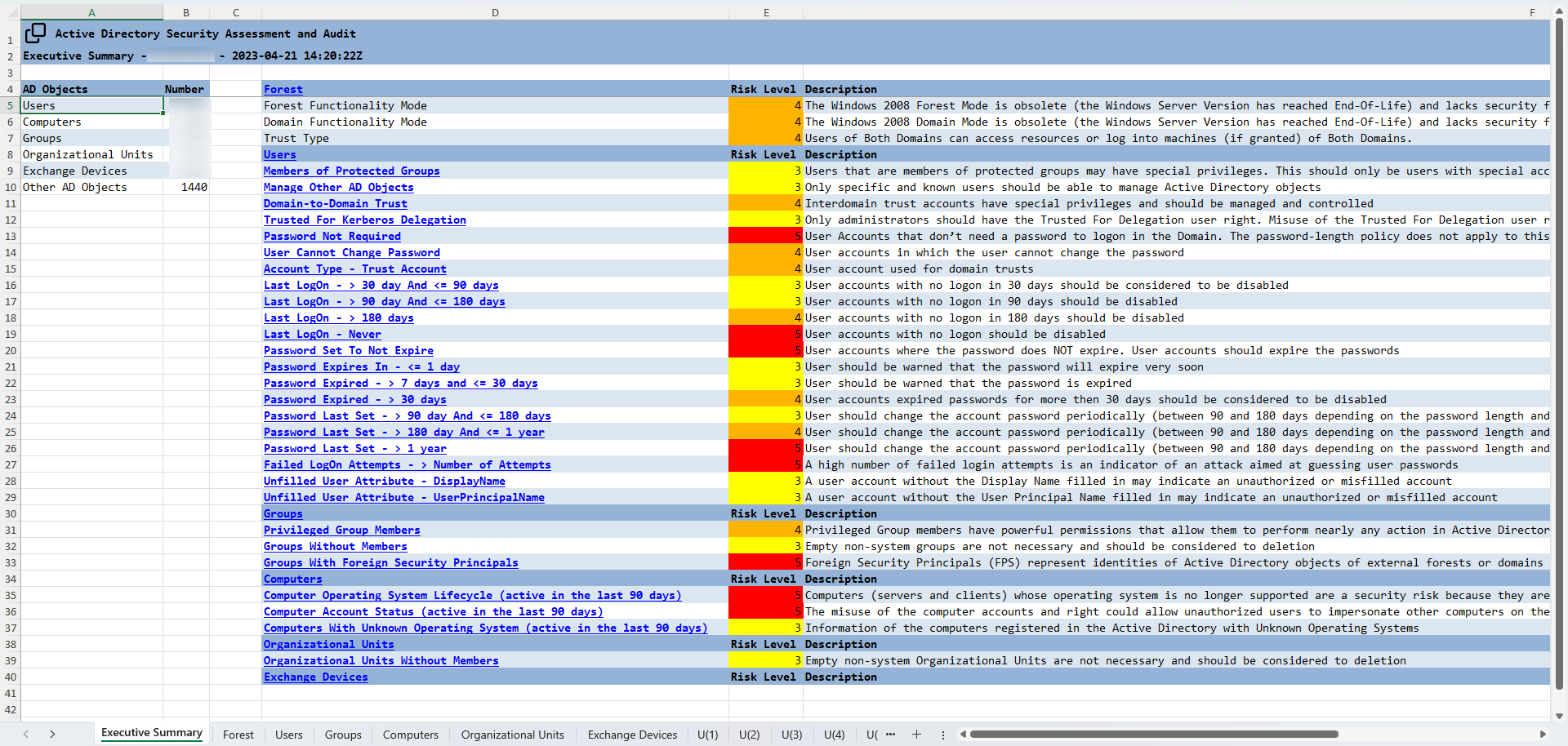The width and height of the screenshot is (1568, 746).
Task: Open Account Type - Trust Account link
Action: (x=354, y=269)
